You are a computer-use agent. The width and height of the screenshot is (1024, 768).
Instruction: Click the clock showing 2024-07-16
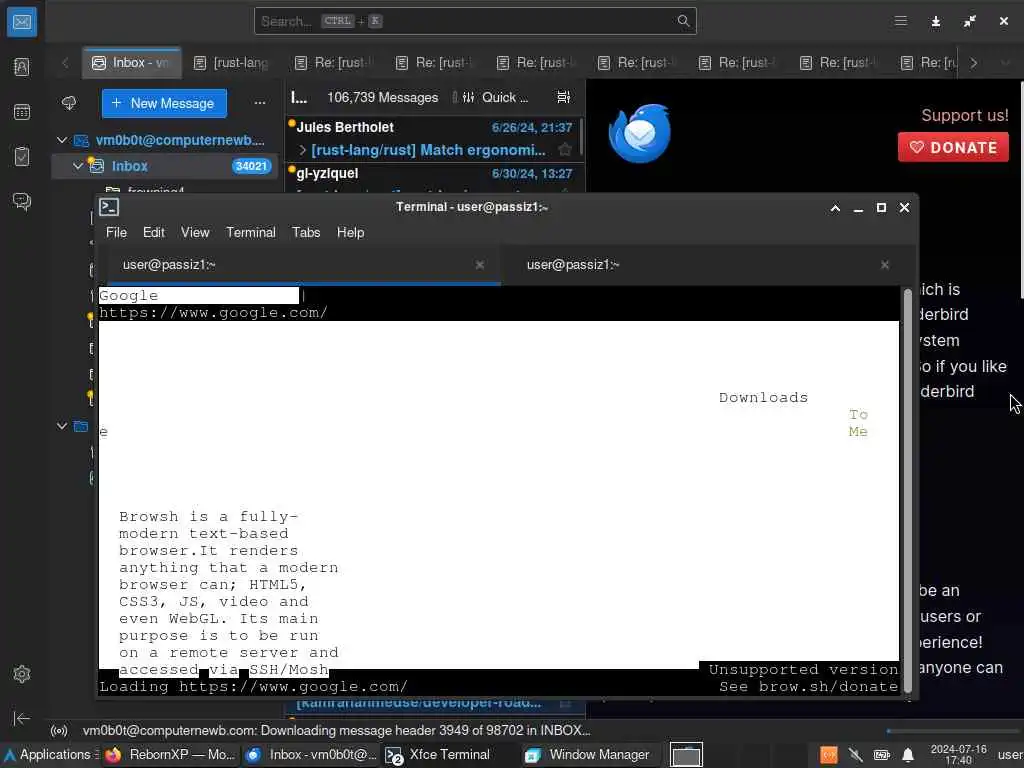(958, 755)
